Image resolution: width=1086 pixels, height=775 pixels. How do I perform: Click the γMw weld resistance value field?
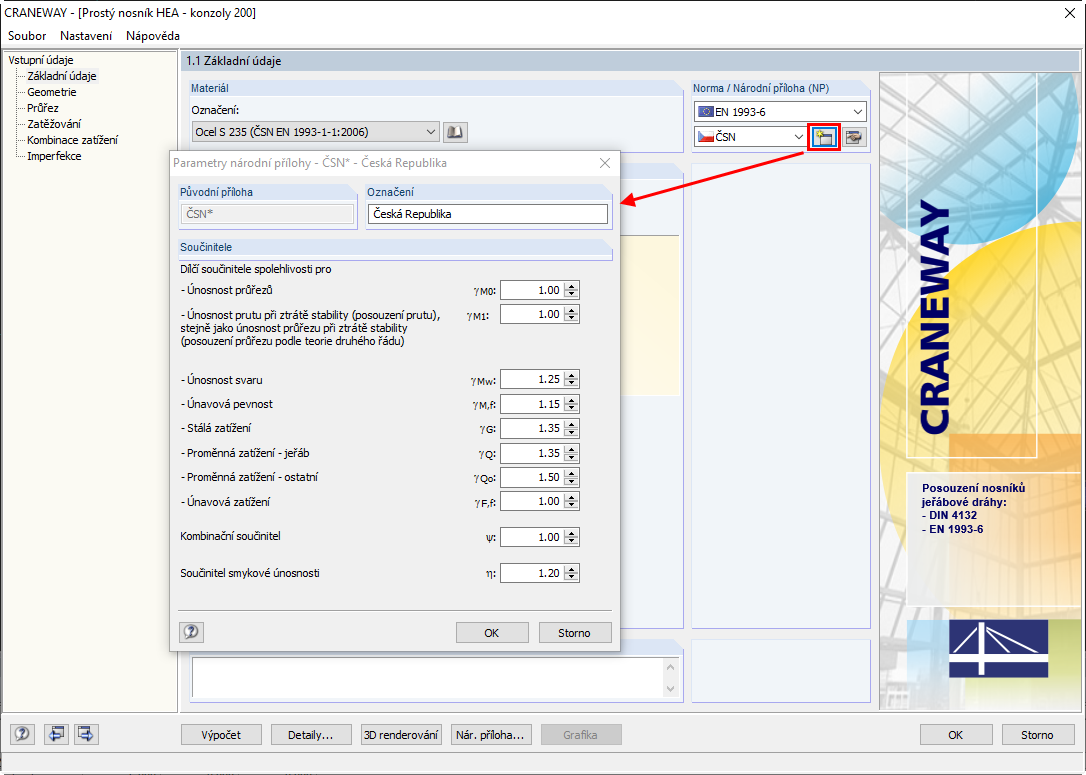[x=532, y=380]
